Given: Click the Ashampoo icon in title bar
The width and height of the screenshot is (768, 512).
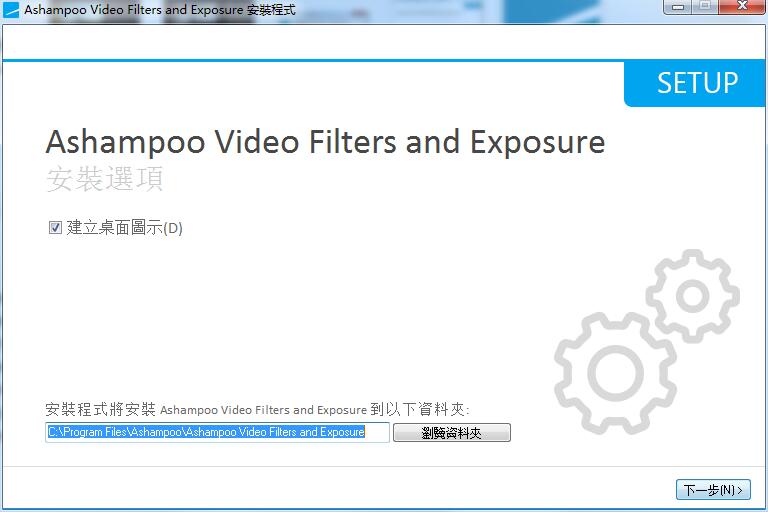Looking at the screenshot, I should click(x=11, y=9).
